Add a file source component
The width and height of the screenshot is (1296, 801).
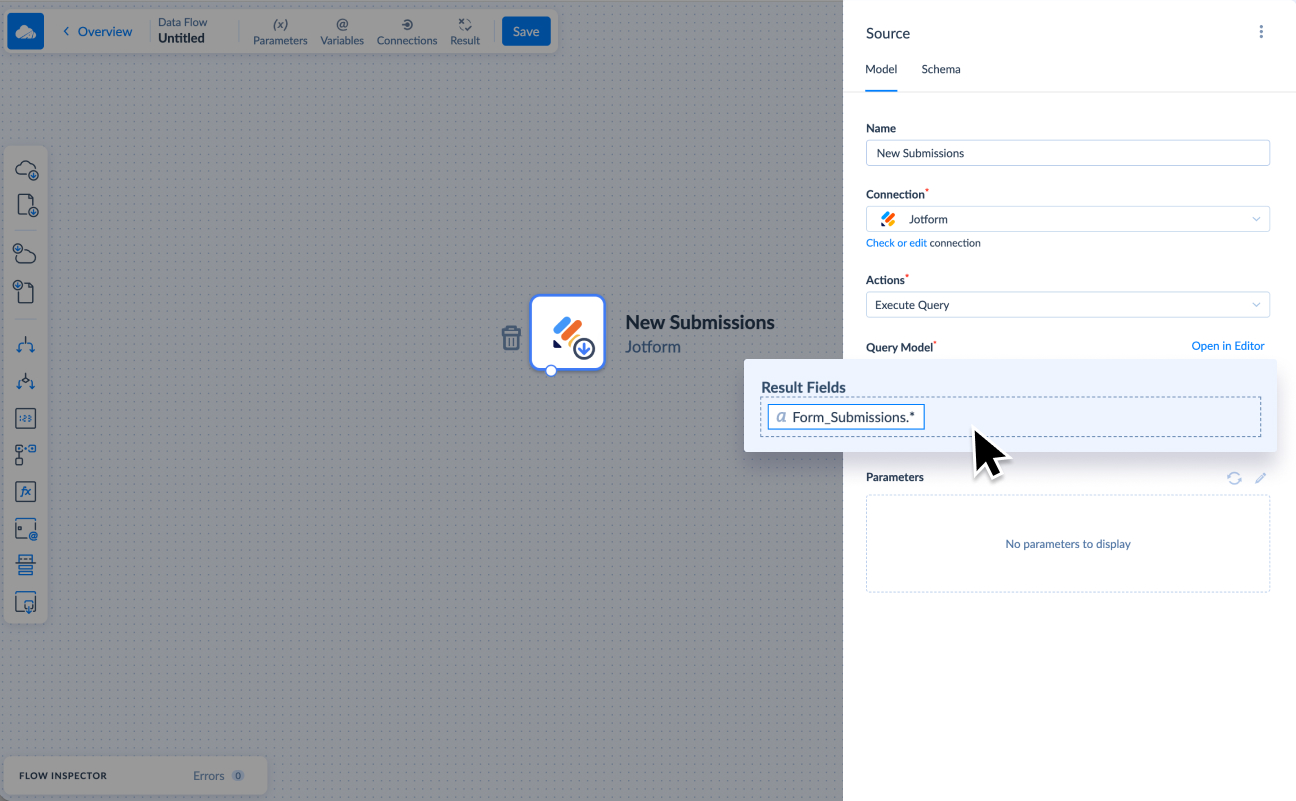26,206
